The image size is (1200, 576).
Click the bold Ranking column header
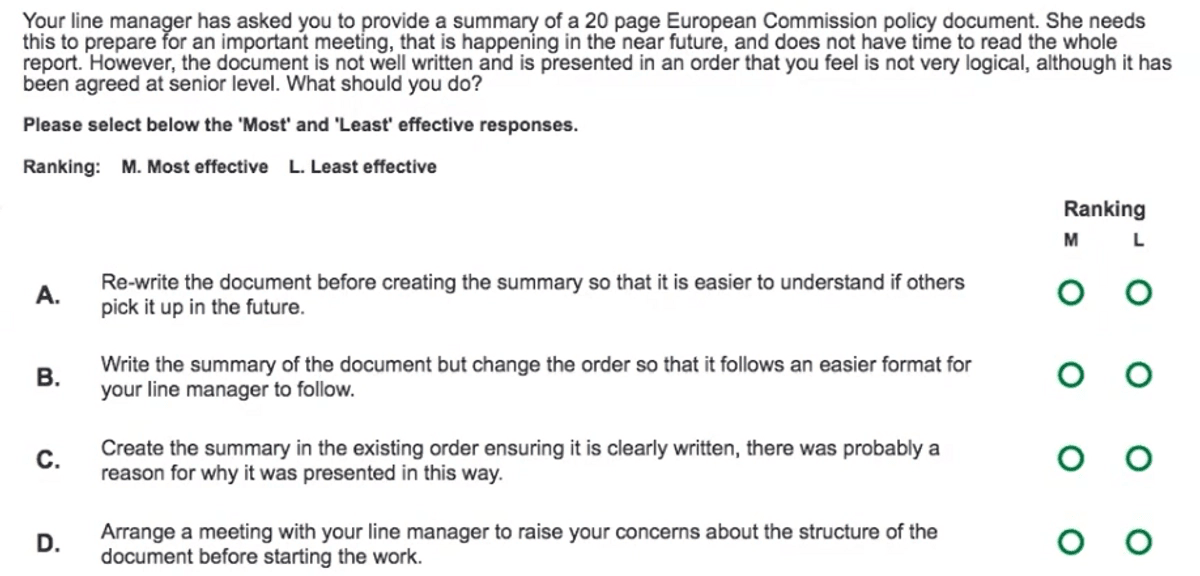1104,209
